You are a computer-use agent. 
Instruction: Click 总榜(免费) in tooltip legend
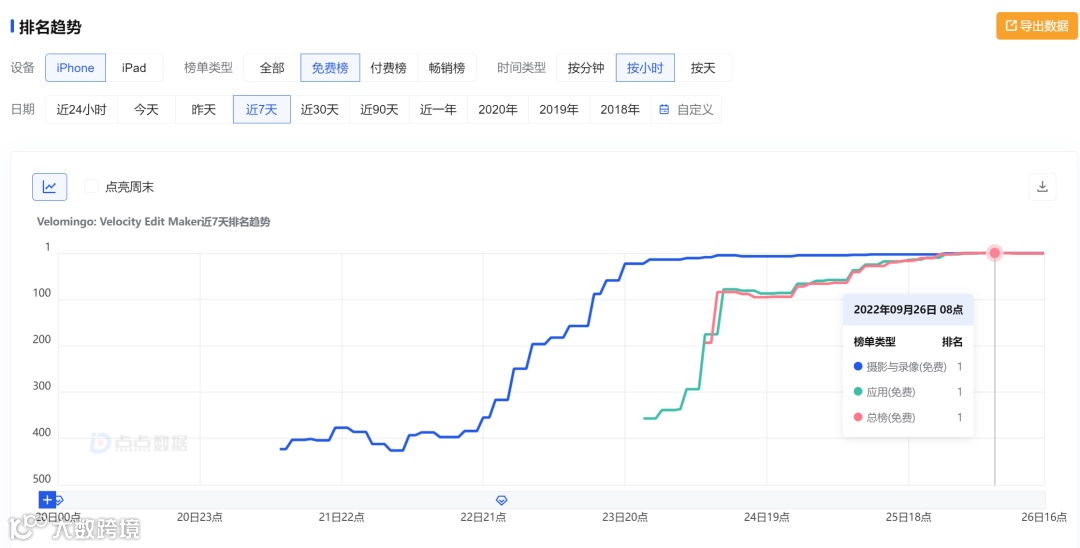[x=891, y=417]
